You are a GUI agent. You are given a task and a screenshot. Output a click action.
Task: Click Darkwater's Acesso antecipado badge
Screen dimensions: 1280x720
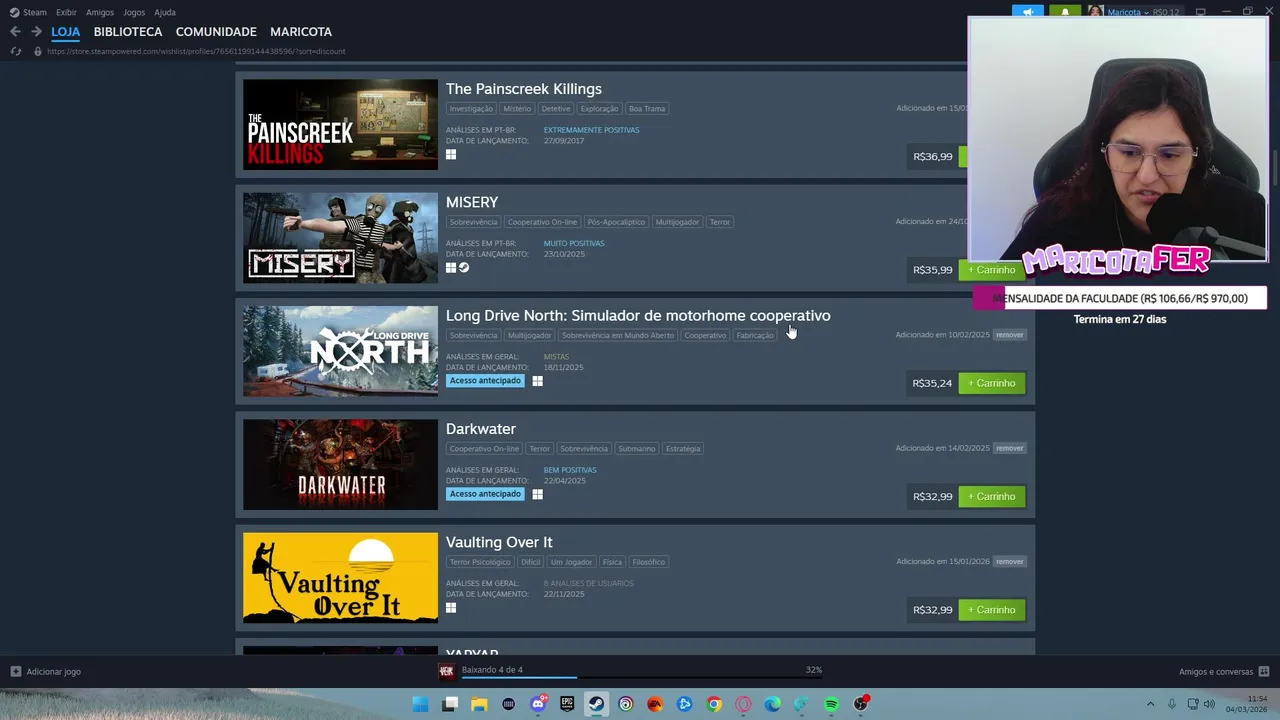[485, 494]
